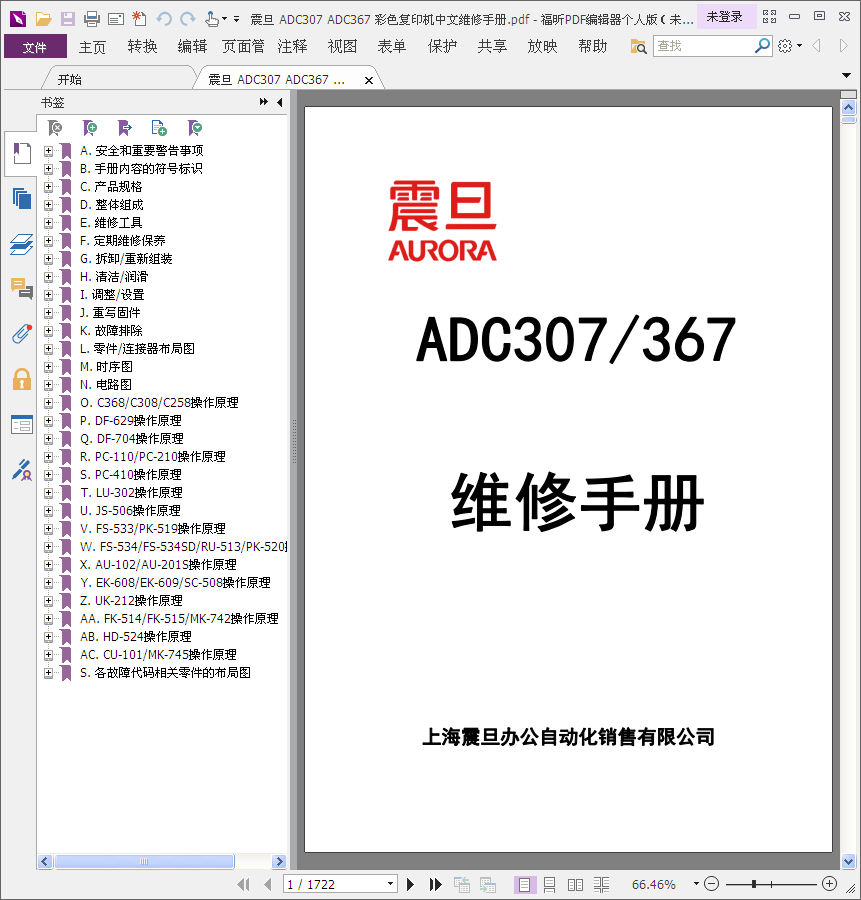Viewport: 861px width, 900px height.
Task: Open the Layers panel icon
Action: [22, 245]
